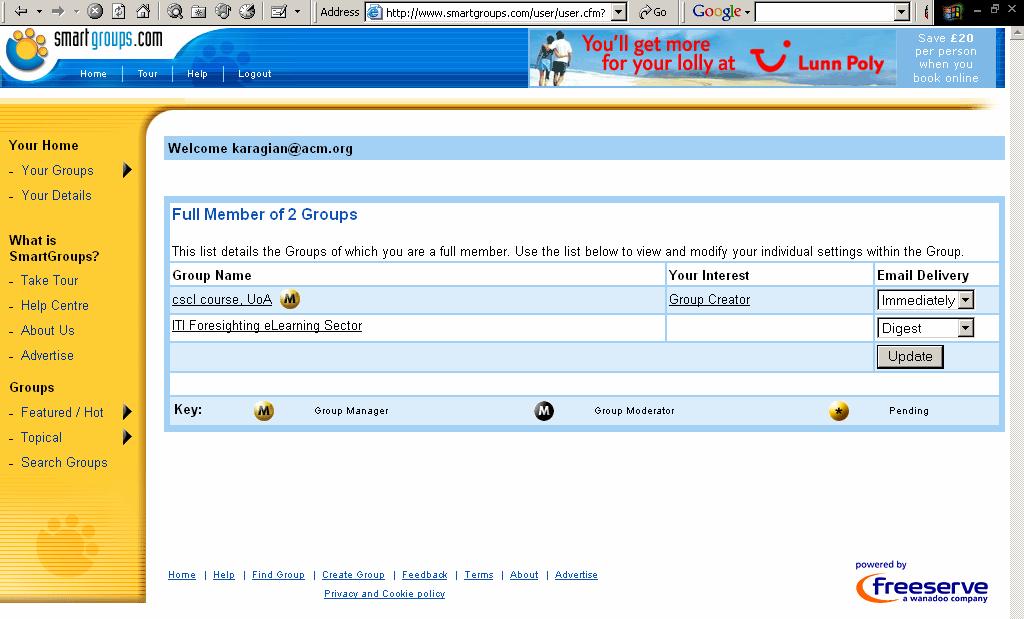
Task: Open Help in the top navigation
Action: point(197,74)
